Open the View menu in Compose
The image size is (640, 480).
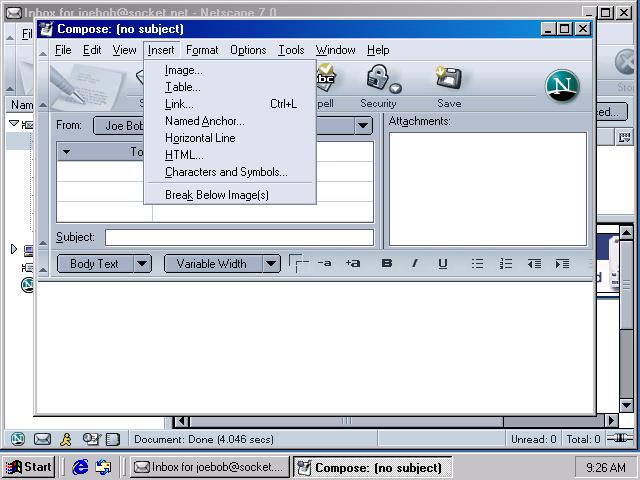pyautogui.click(x=124, y=50)
